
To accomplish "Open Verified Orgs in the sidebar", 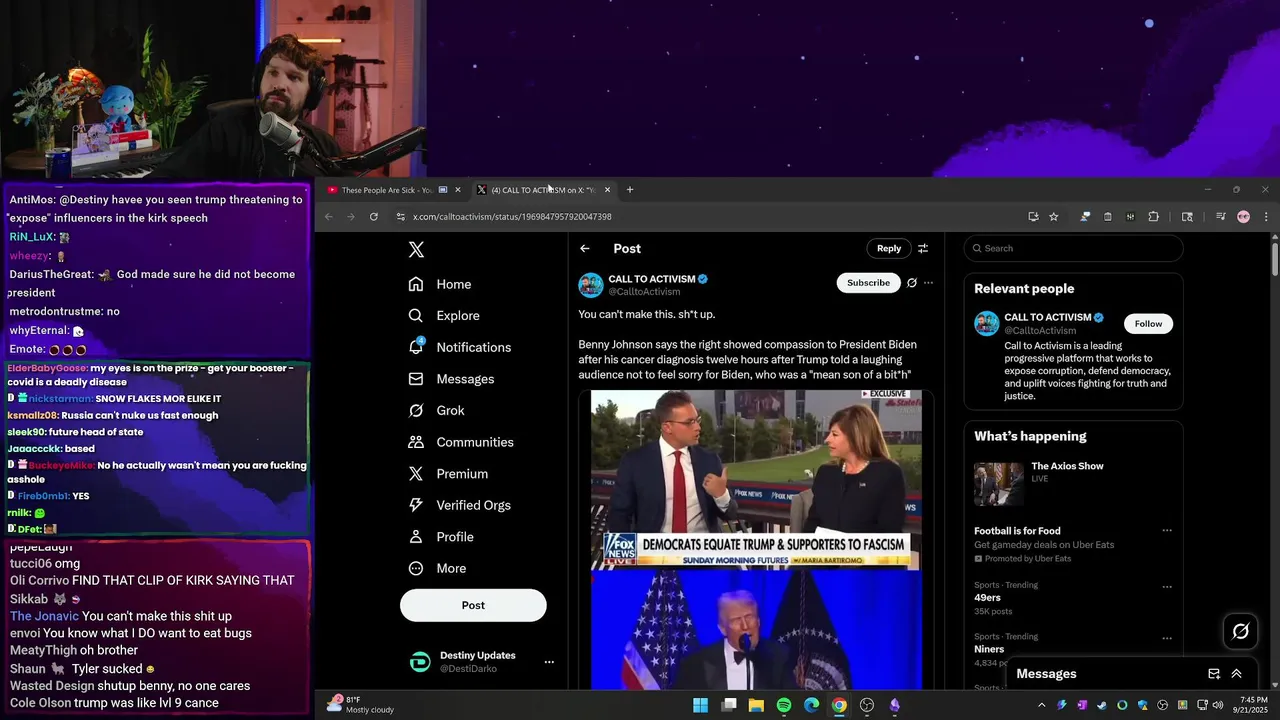I will coord(460,505).
